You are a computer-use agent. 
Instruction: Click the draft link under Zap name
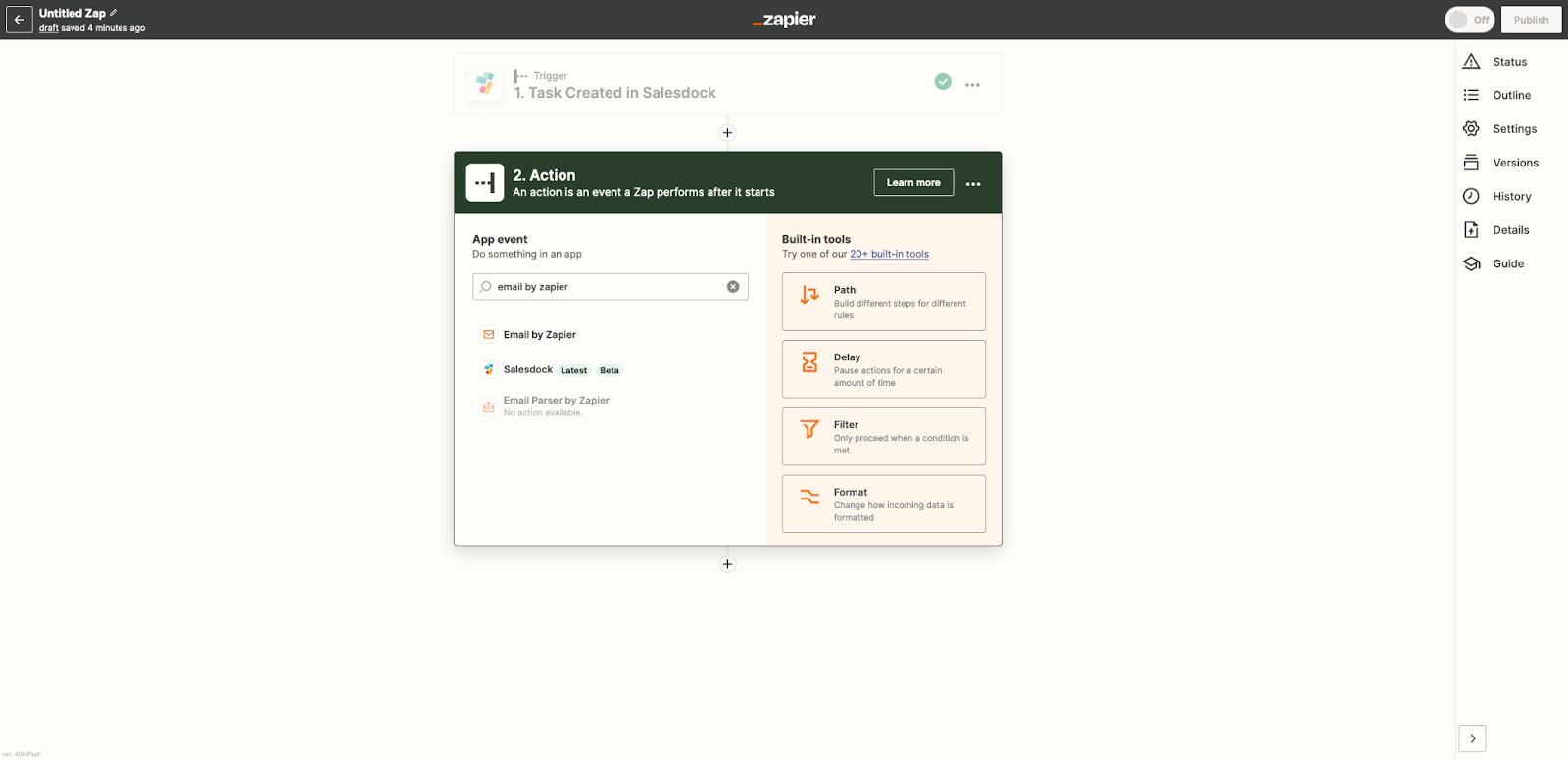click(49, 28)
